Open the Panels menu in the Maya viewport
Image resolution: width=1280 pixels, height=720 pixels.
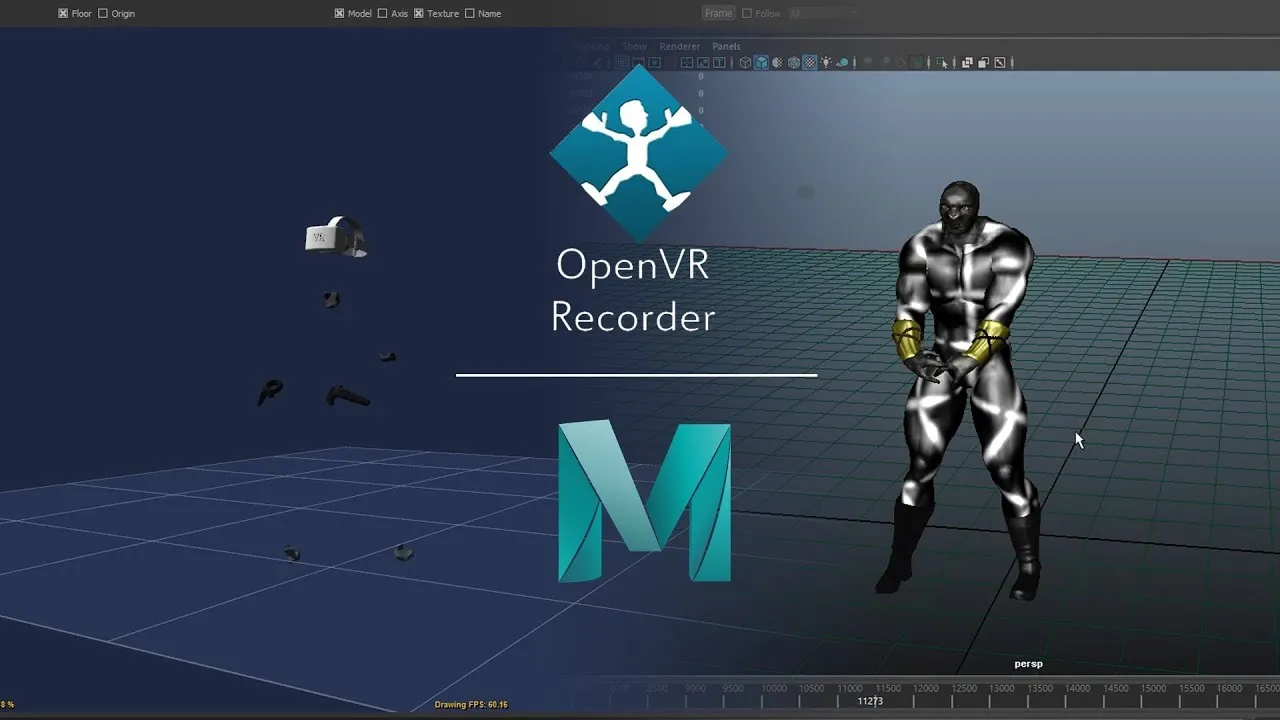(x=726, y=46)
